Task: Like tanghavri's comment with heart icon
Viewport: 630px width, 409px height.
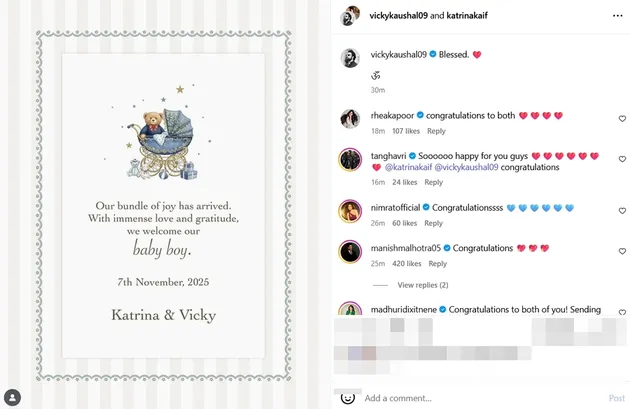Action: 622,159
